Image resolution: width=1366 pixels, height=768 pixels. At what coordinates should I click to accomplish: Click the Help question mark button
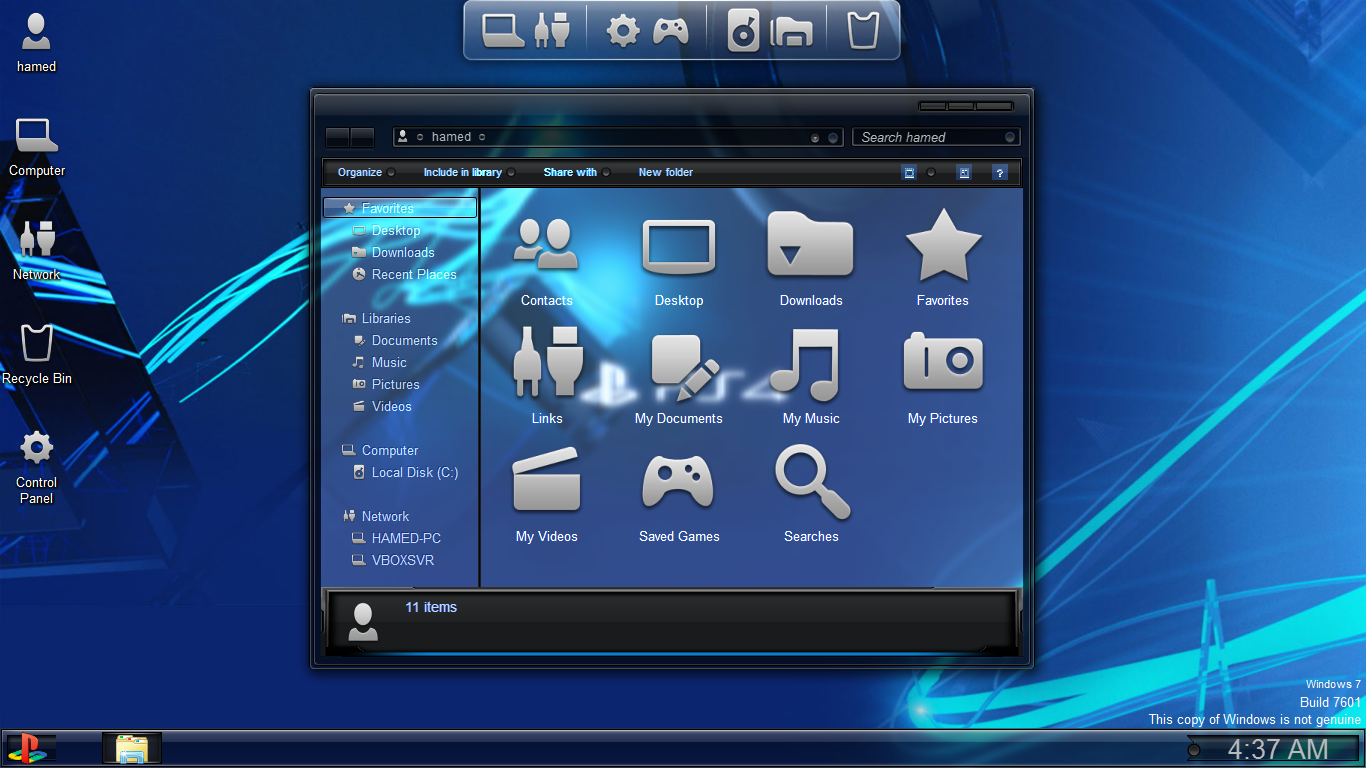(x=999, y=173)
